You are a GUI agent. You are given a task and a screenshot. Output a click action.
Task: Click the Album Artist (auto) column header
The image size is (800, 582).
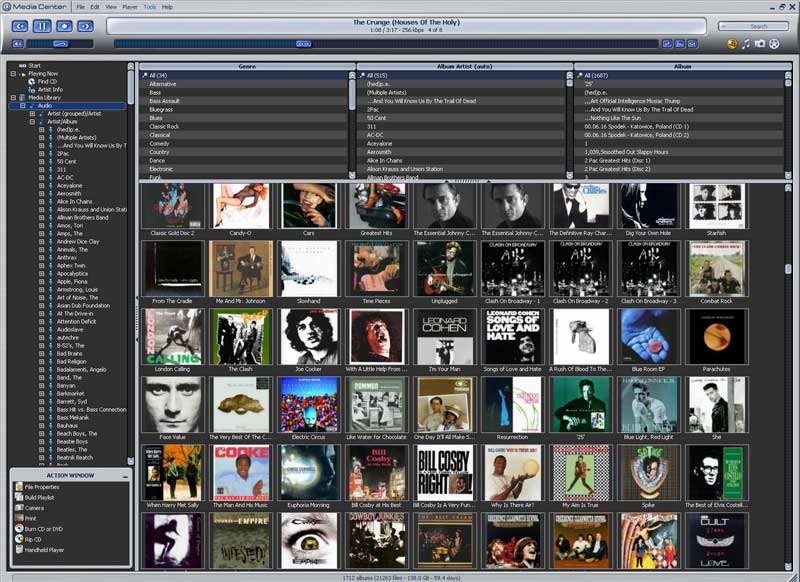coord(464,67)
